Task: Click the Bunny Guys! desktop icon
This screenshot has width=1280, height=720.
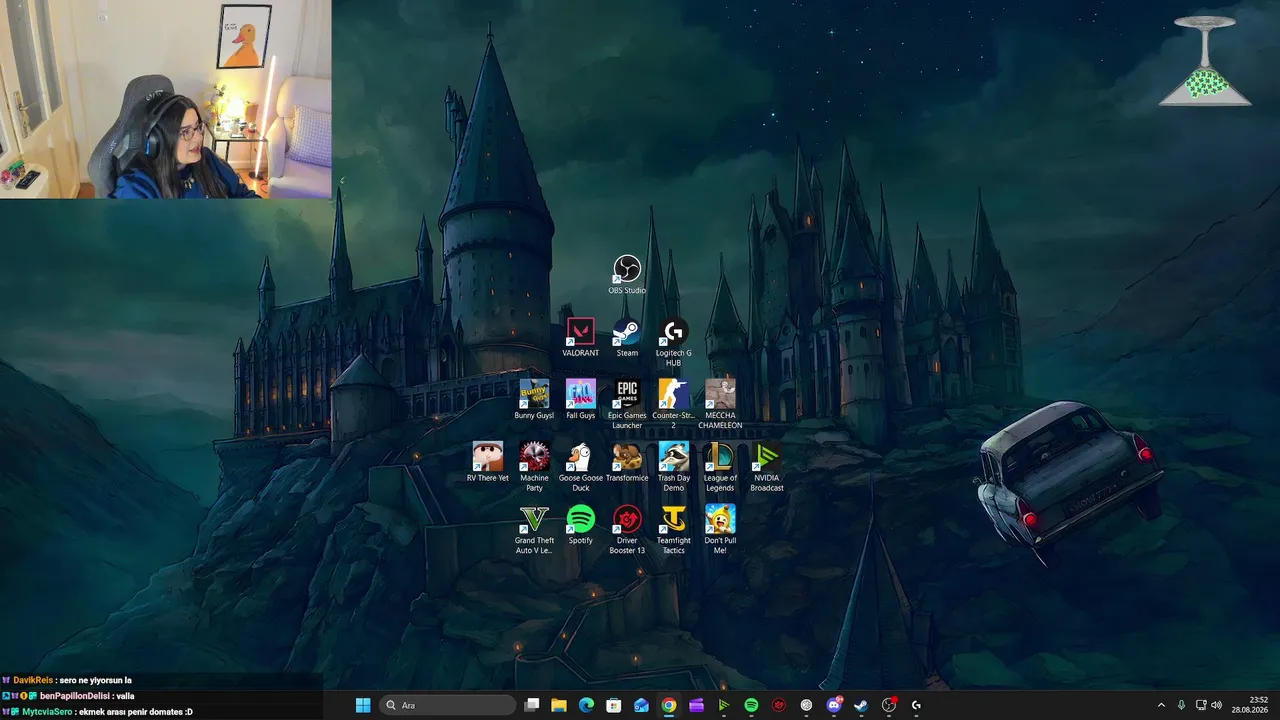Action: tap(534, 400)
